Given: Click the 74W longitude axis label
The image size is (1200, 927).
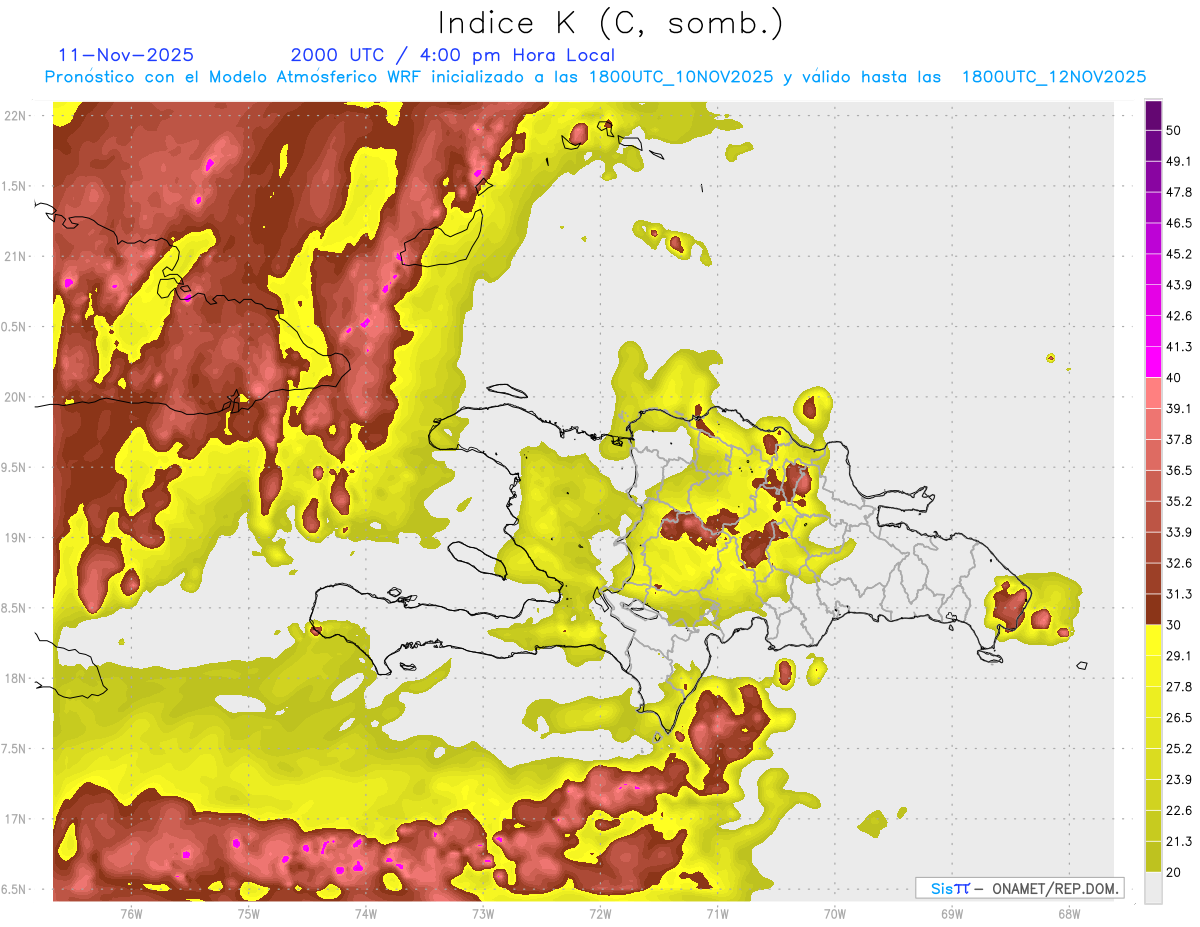Looking at the screenshot, I should click(365, 912).
